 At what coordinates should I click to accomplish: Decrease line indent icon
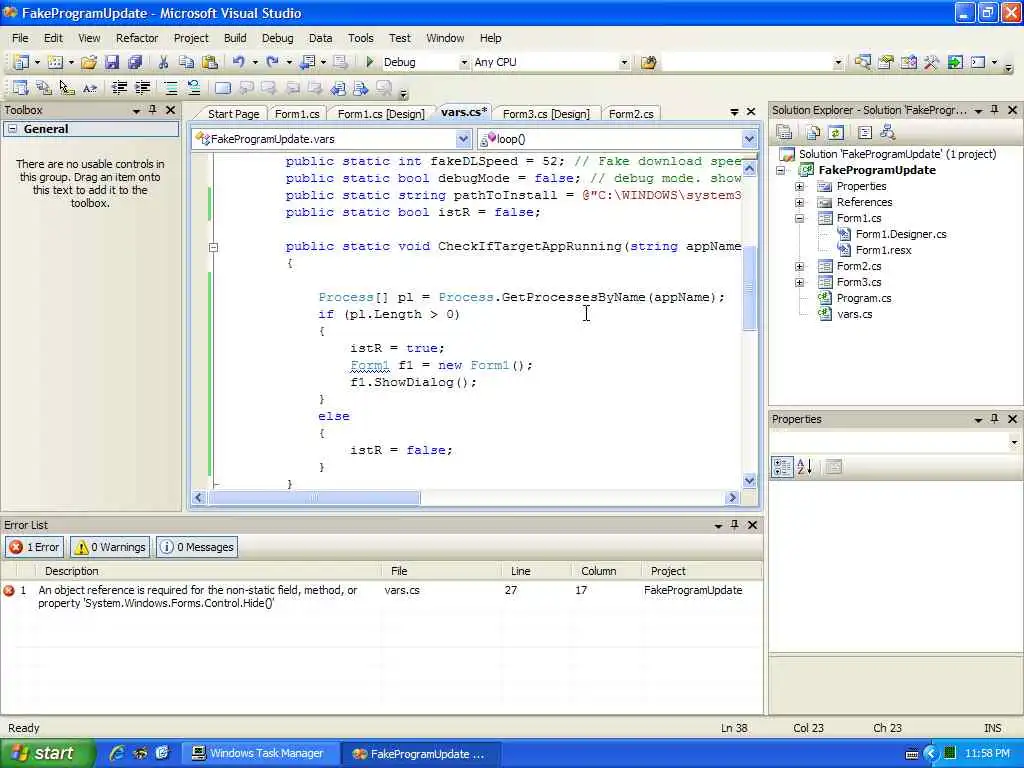pos(119,88)
